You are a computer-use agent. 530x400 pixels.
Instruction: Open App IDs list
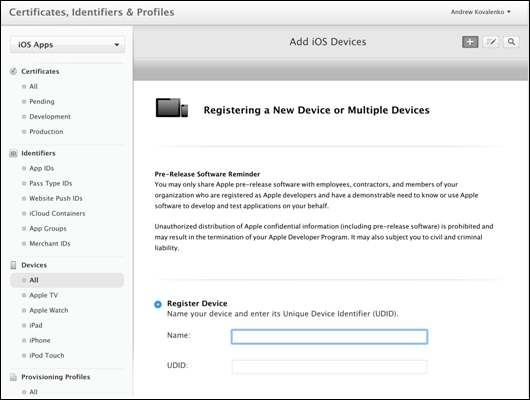tap(41, 168)
